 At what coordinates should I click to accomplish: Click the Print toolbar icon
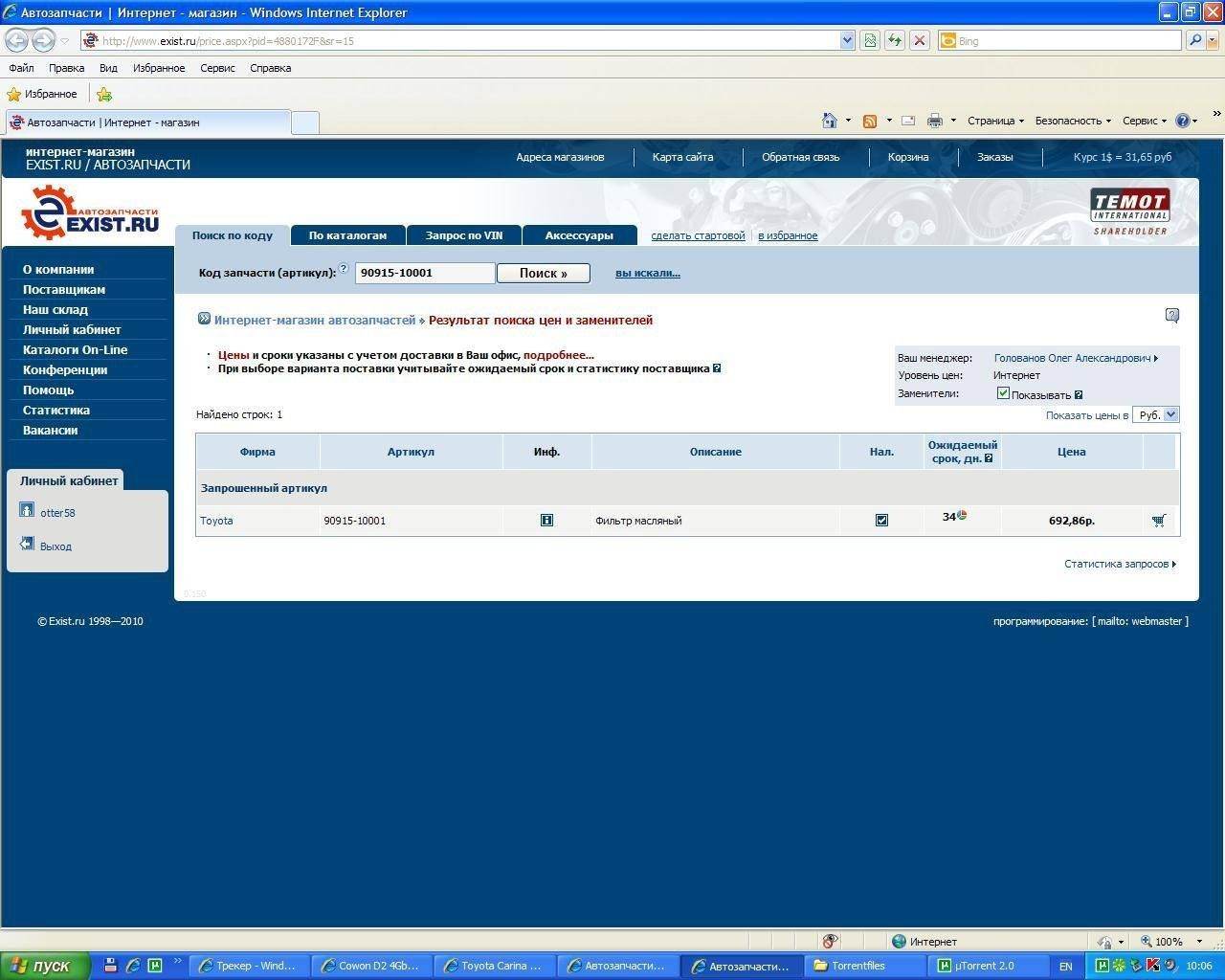[x=935, y=121]
